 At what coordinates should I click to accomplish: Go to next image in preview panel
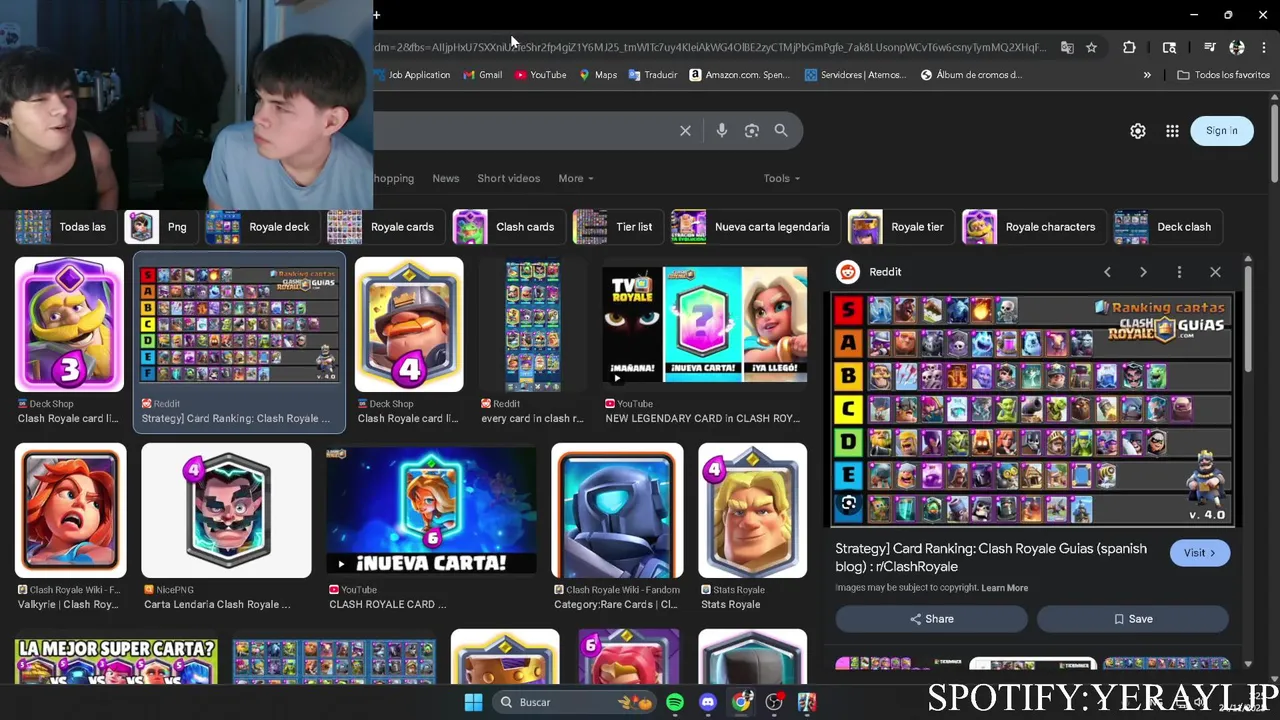pyautogui.click(x=1143, y=272)
